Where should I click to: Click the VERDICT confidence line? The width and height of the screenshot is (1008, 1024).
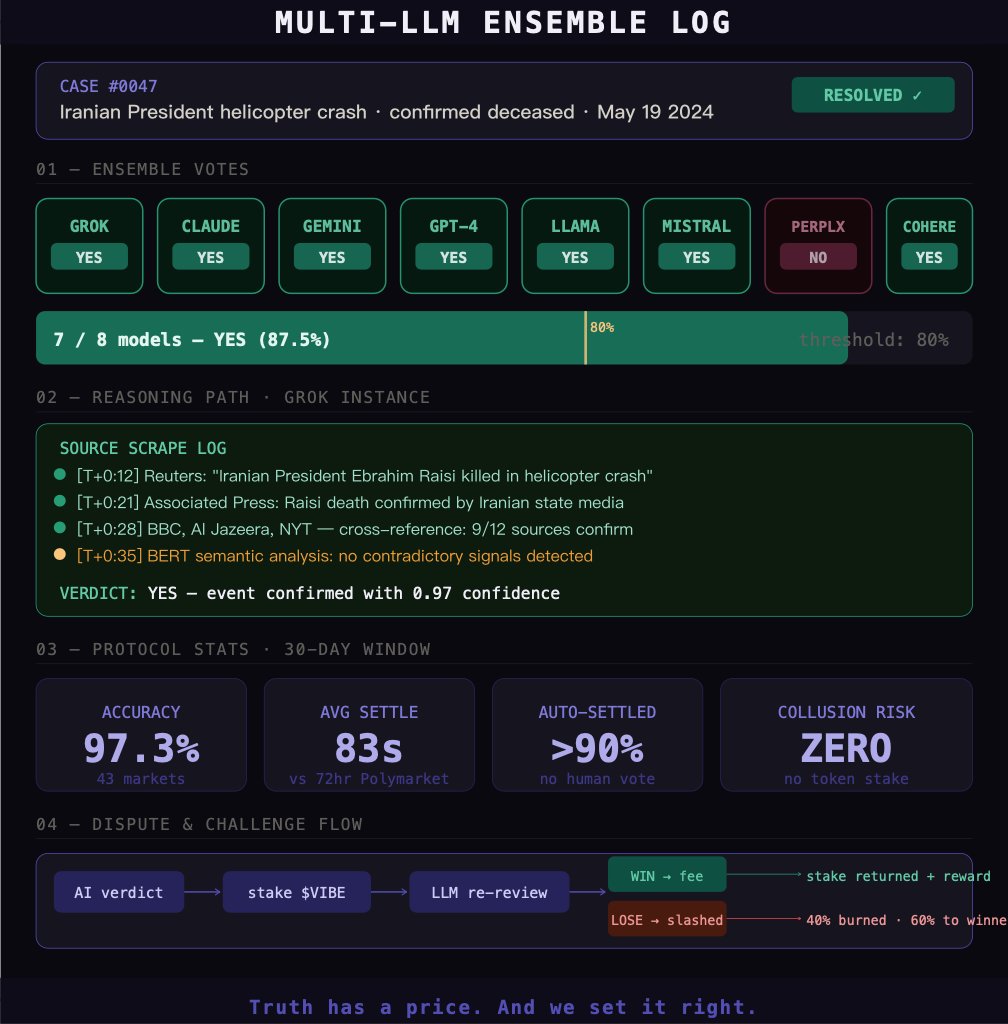coord(309,593)
